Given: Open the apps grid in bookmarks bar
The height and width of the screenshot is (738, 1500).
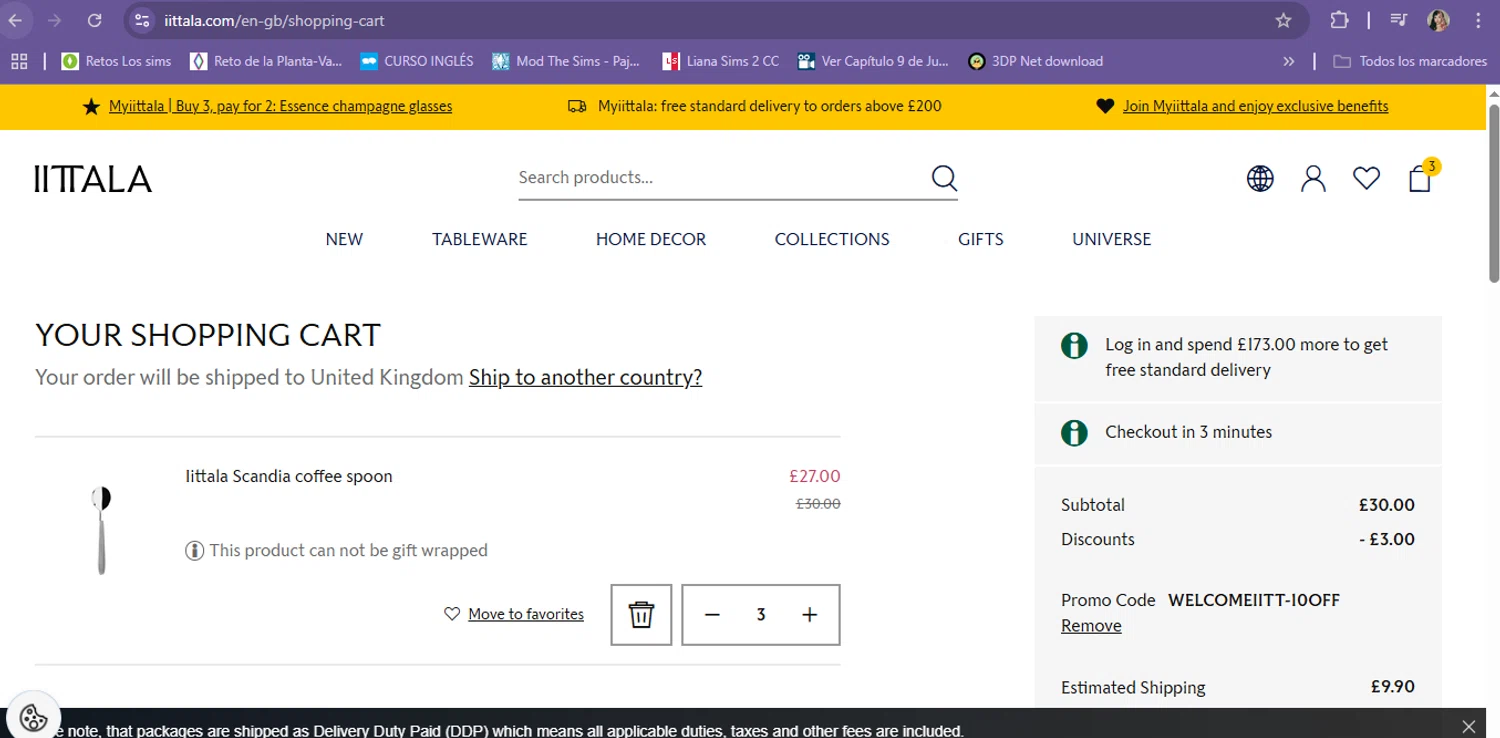Looking at the screenshot, I should tap(19, 61).
